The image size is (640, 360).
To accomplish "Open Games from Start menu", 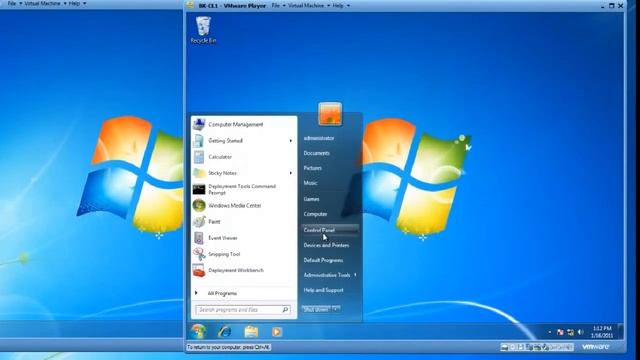I will [311, 199].
